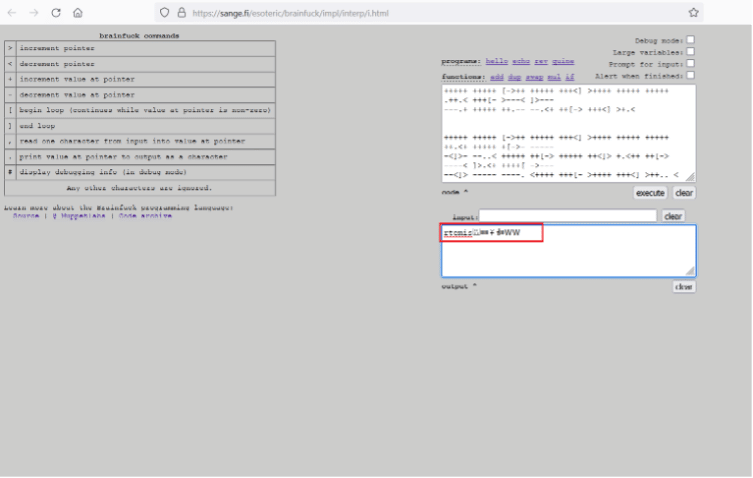
Task: Load the hello sample program
Action: point(497,62)
